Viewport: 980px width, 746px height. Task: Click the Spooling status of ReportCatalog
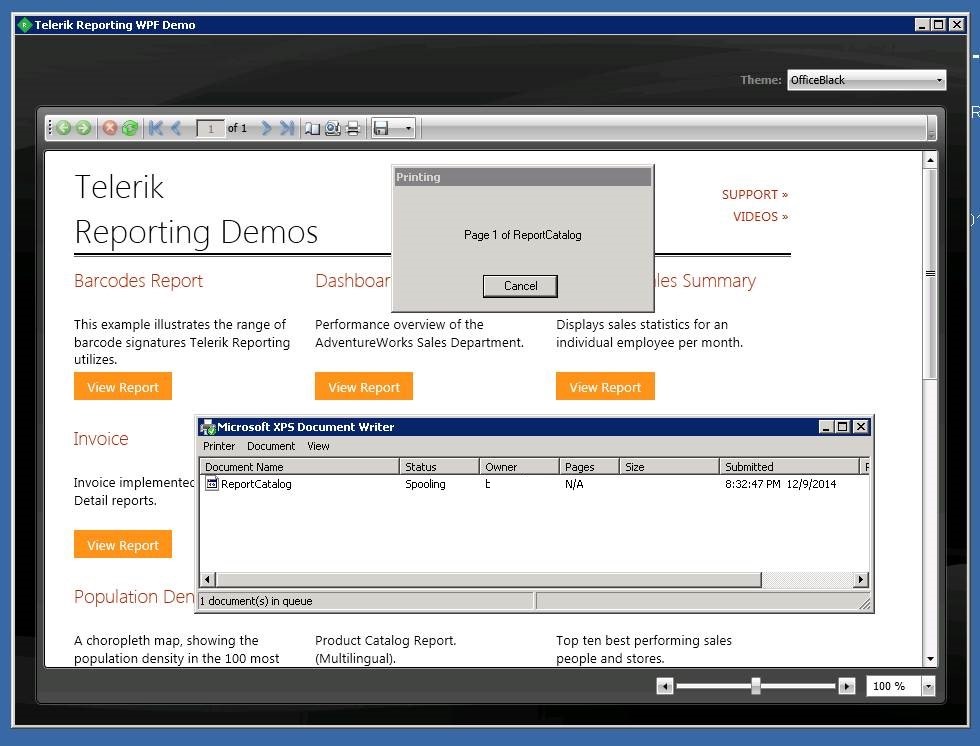[x=425, y=484]
